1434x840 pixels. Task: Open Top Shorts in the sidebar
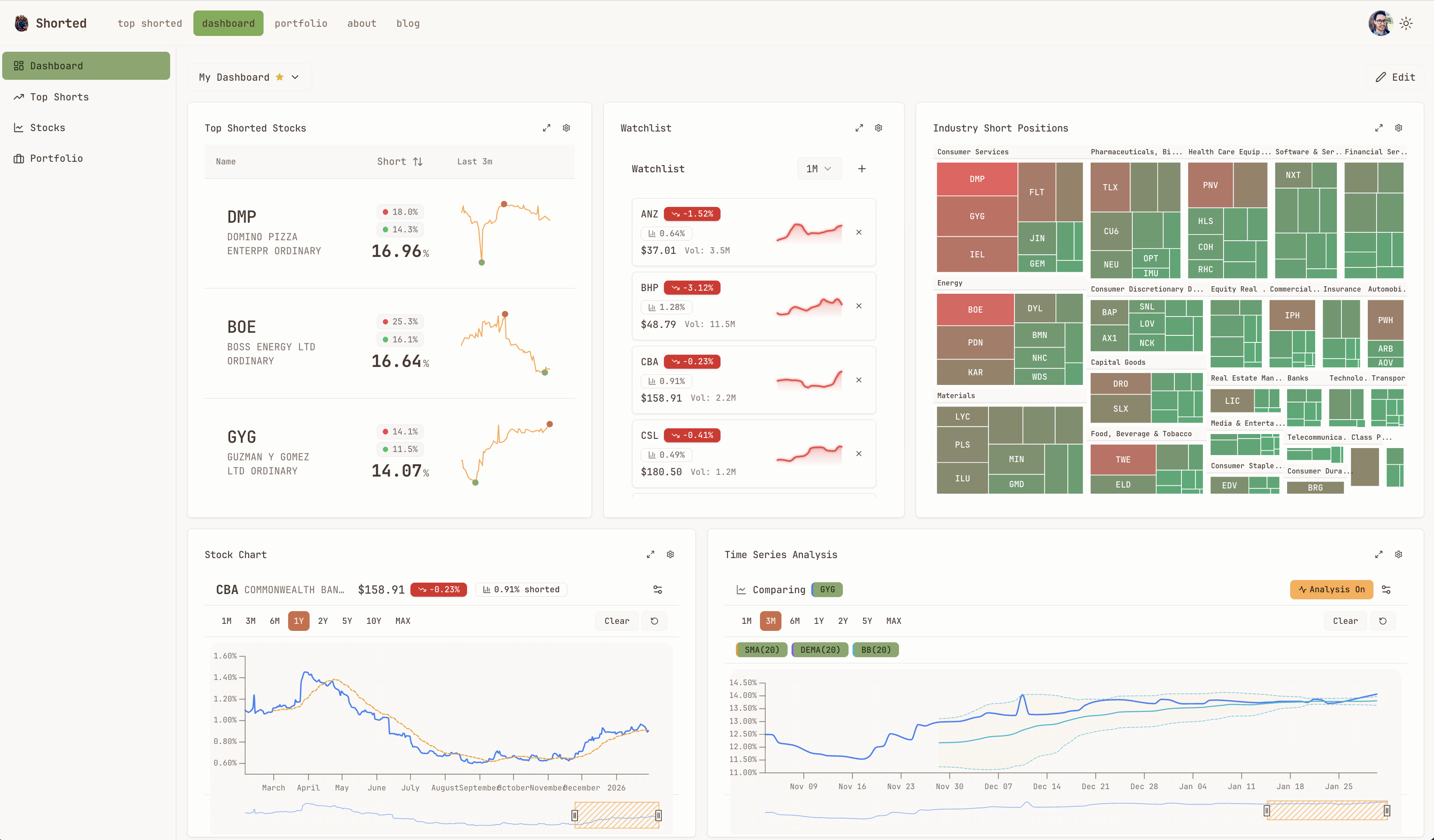pyautogui.click(x=59, y=97)
